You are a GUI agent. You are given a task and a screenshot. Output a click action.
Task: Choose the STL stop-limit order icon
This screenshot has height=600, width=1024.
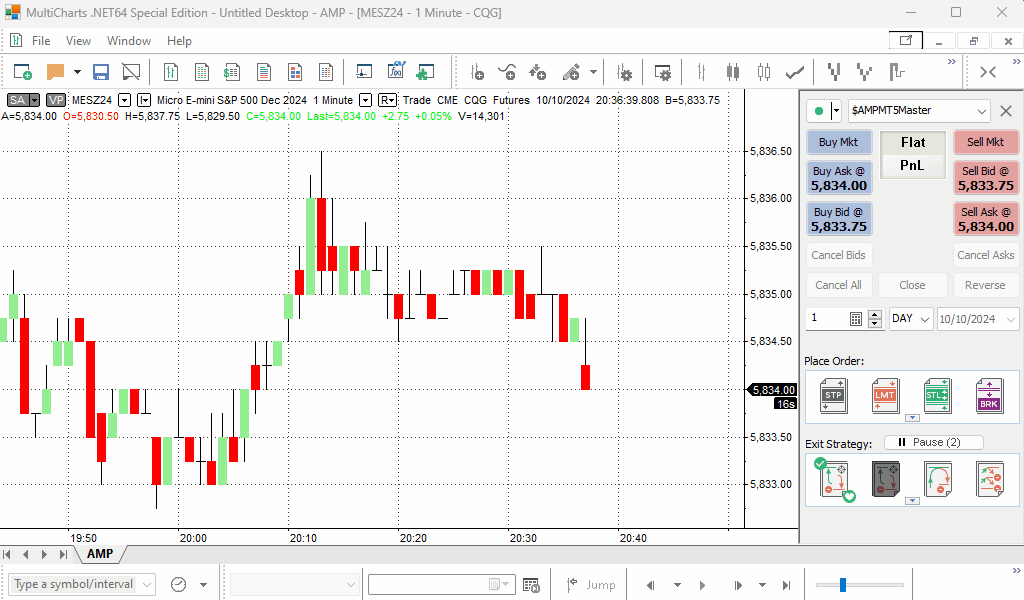[937, 395]
